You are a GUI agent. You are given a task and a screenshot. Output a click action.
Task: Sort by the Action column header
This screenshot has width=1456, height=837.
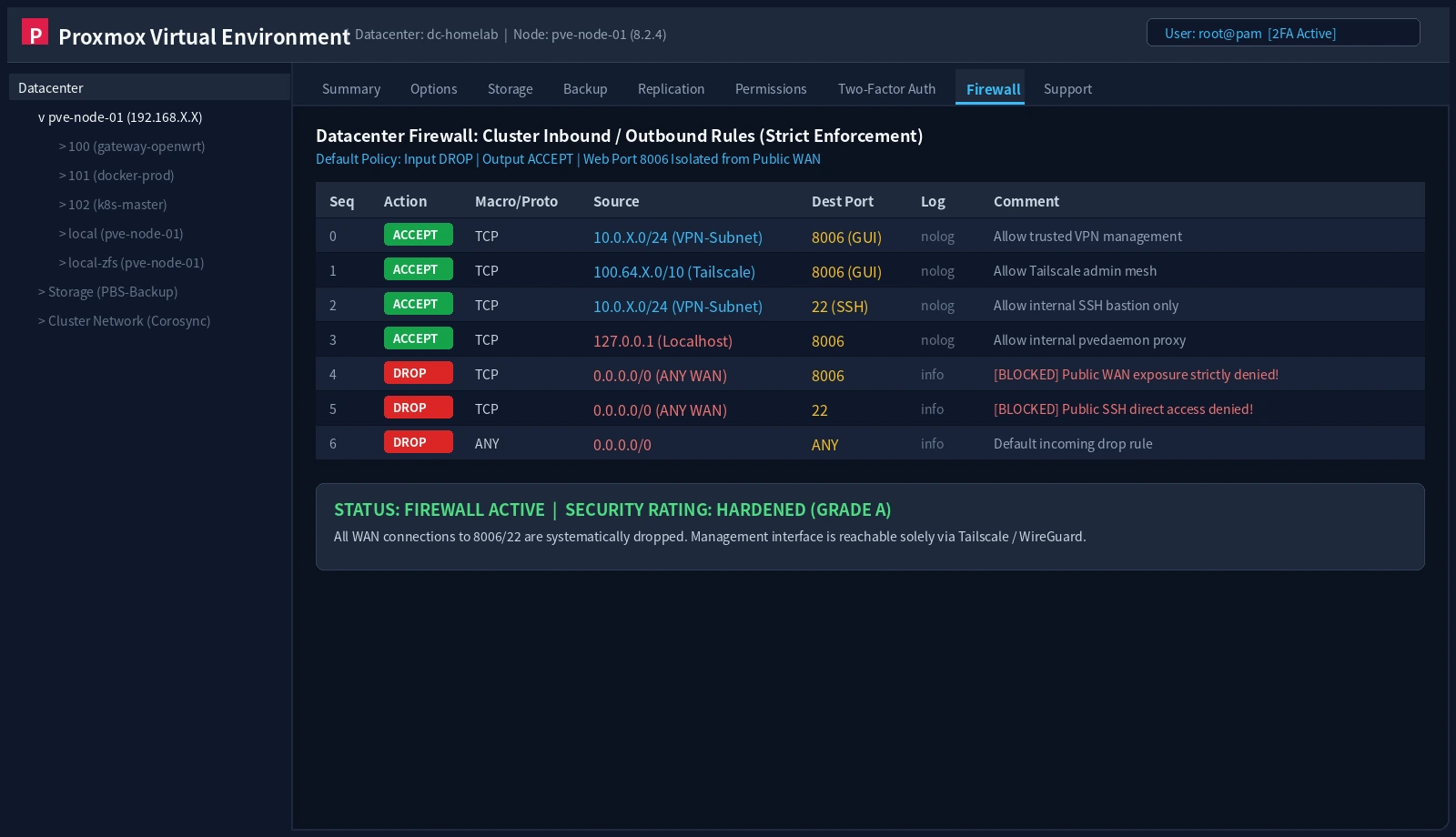[x=405, y=201]
